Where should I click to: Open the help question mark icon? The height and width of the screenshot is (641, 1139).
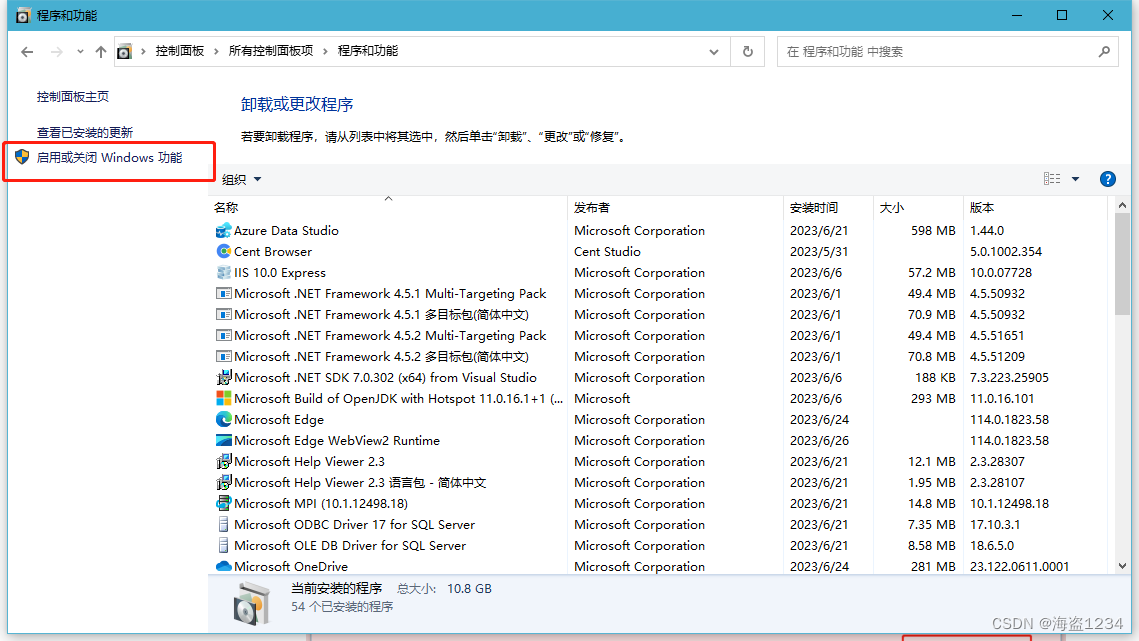point(1107,179)
